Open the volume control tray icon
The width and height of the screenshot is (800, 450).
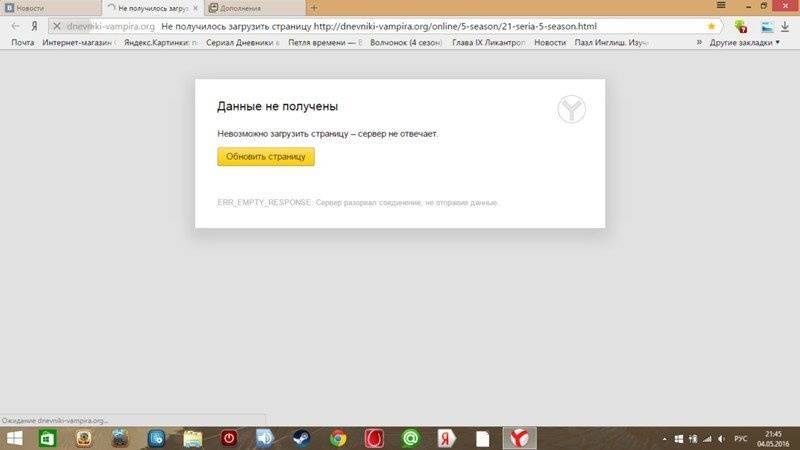pyautogui.click(x=721, y=439)
